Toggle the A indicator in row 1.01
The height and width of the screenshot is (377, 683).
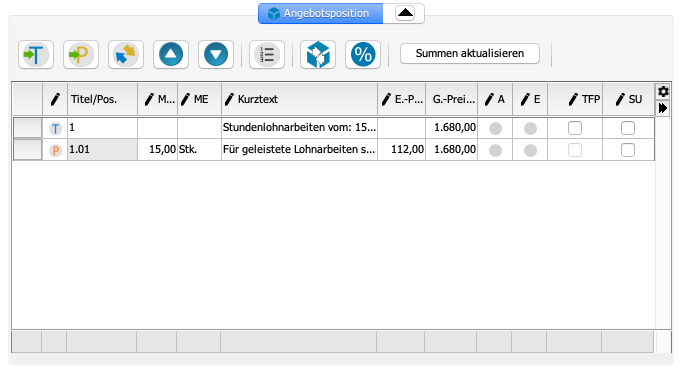495,150
